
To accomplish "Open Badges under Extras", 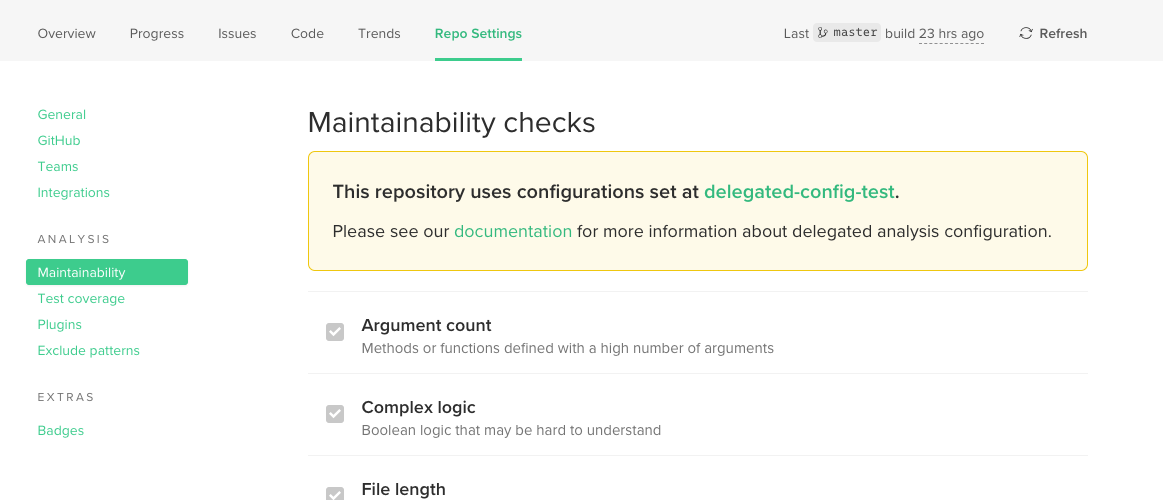I will (x=61, y=430).
